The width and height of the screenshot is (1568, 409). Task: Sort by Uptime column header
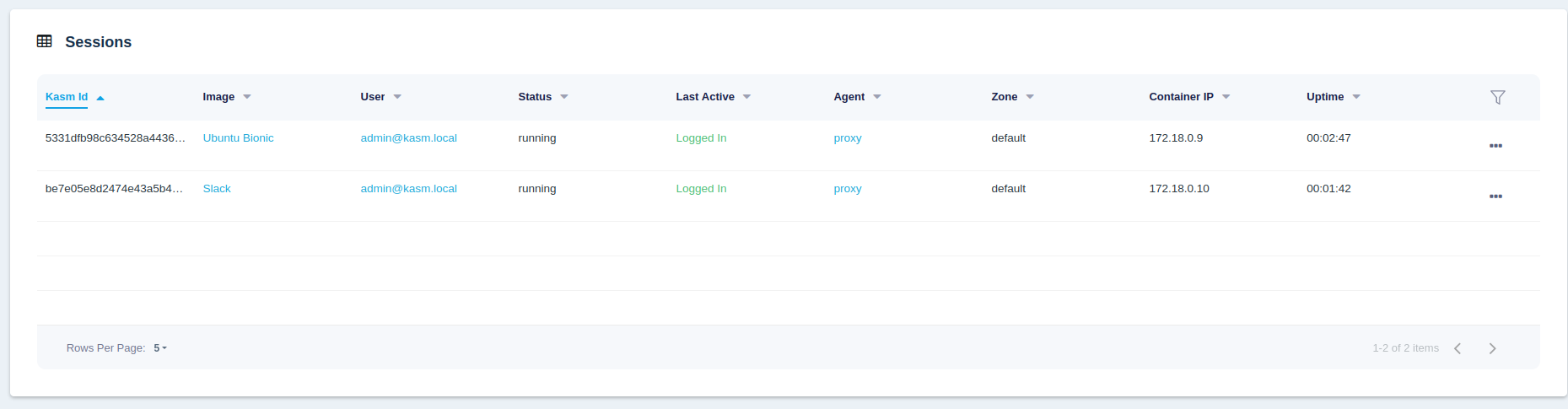tap(1324, 97)
